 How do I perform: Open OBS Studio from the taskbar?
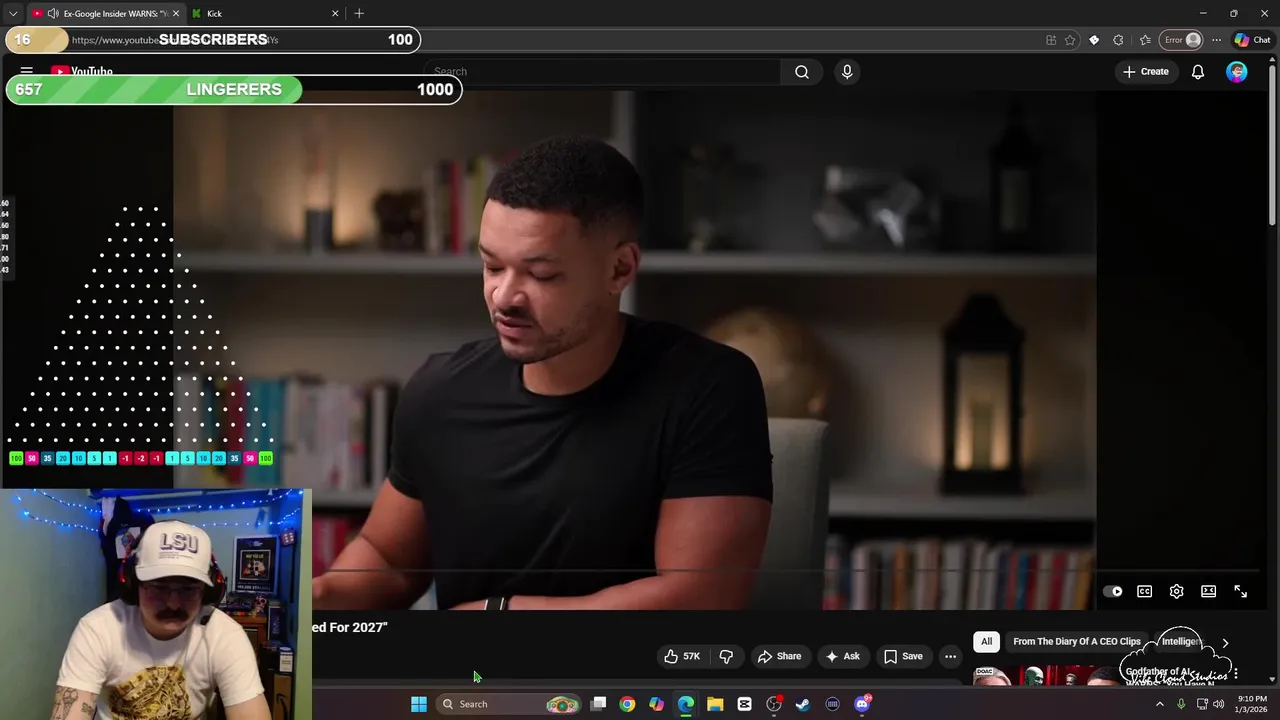coord(773,704)
